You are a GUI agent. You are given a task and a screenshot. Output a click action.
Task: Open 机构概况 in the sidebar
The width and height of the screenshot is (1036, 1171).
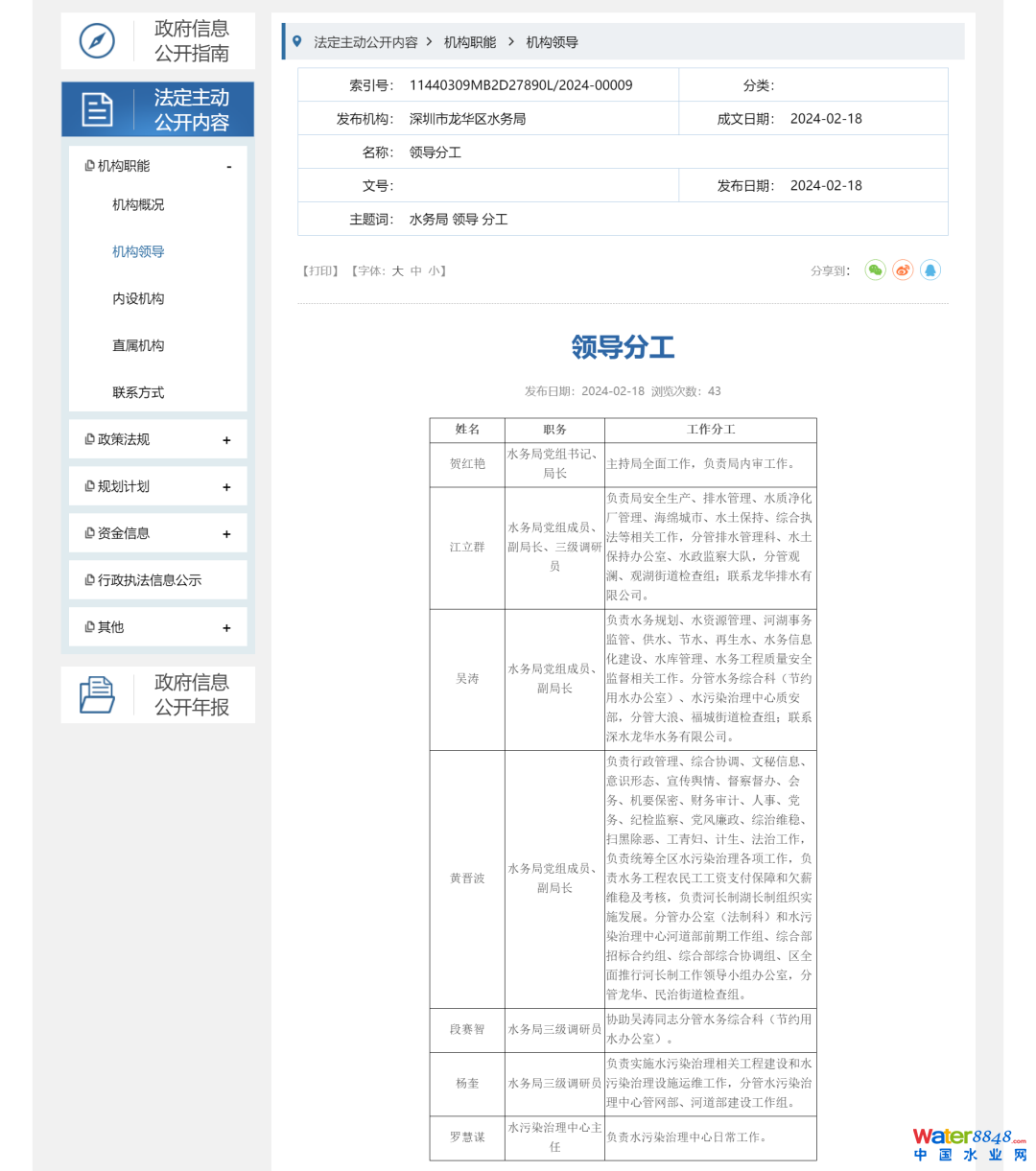pyautogui.click(x=138, y=205)
